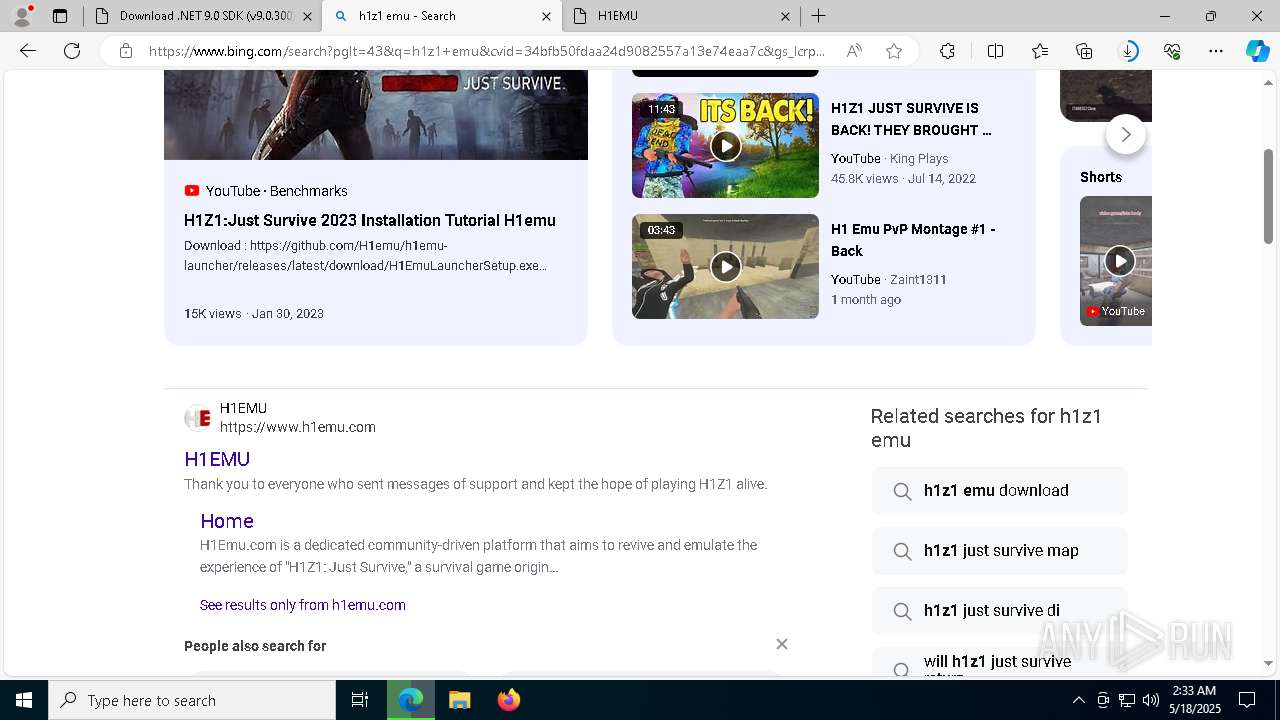Viewport: 1280px width, 720px height.
Task: Dismiss the People also search for section
Action: pyautogui.click(x=782, y=644)
